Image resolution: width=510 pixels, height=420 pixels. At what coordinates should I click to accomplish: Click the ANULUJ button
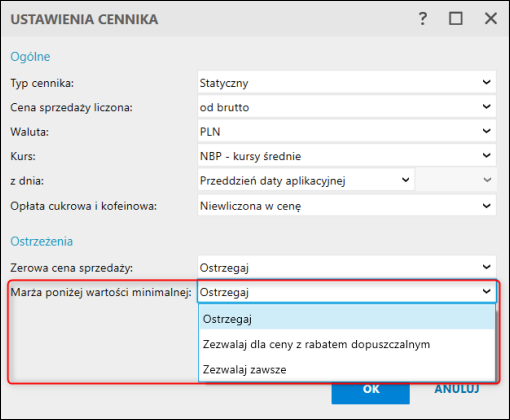tap(457, 389)
